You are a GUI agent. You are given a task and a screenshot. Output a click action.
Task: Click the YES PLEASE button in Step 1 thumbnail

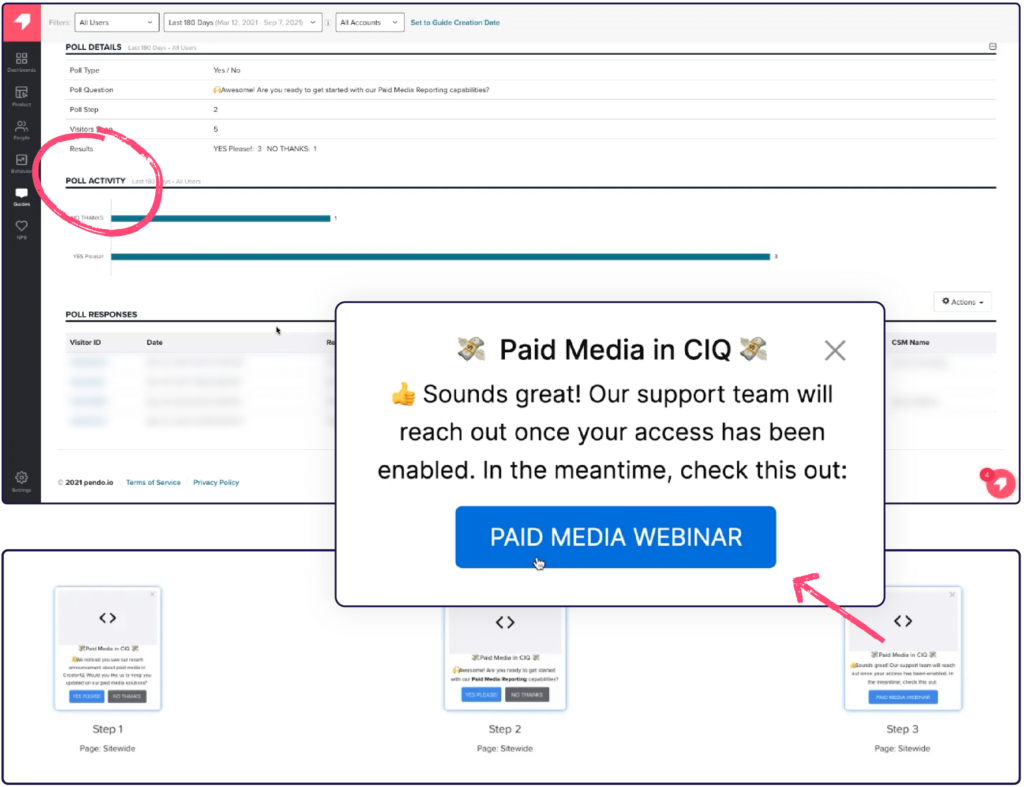[86, 696]
